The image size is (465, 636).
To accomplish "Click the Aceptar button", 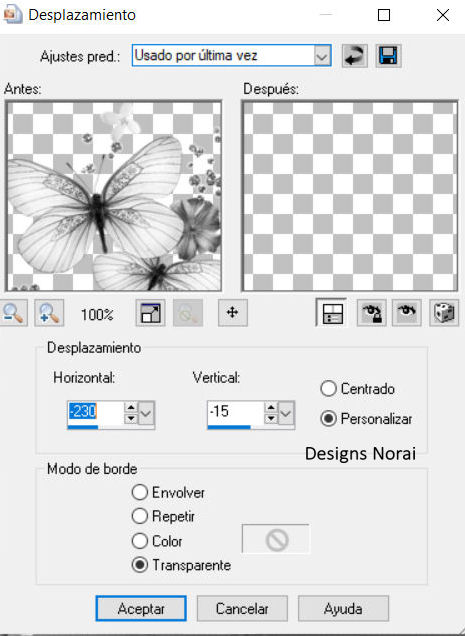I will point(141,608).
